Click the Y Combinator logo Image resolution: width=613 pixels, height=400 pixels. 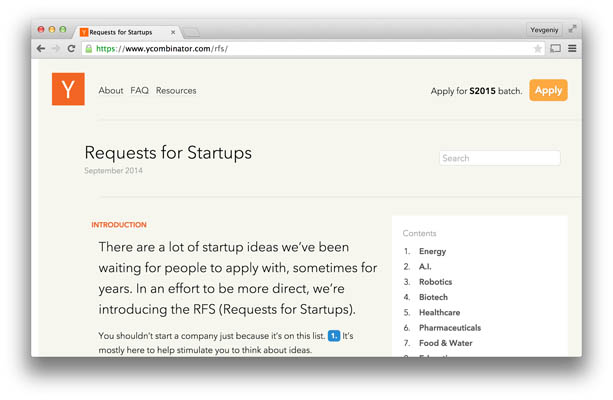[68, 90]
